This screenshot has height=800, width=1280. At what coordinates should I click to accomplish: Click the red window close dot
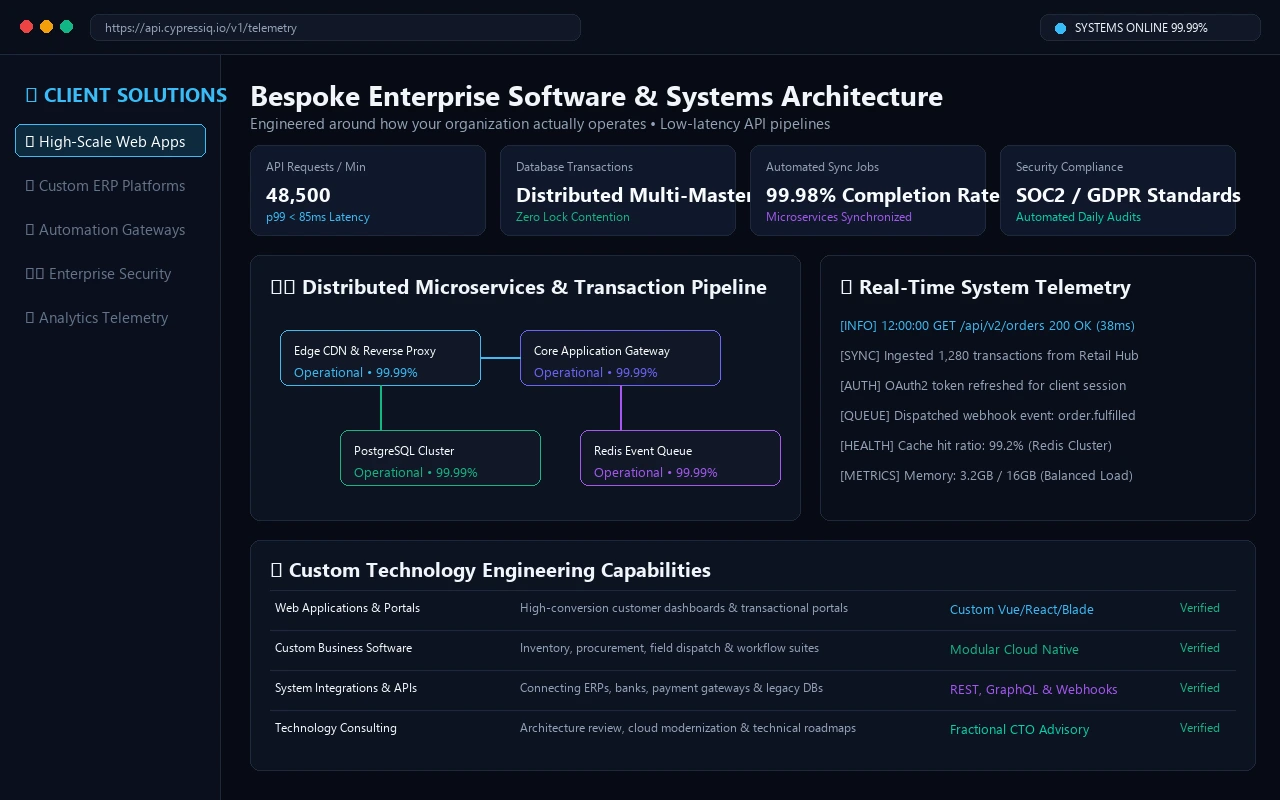(27, 27)
